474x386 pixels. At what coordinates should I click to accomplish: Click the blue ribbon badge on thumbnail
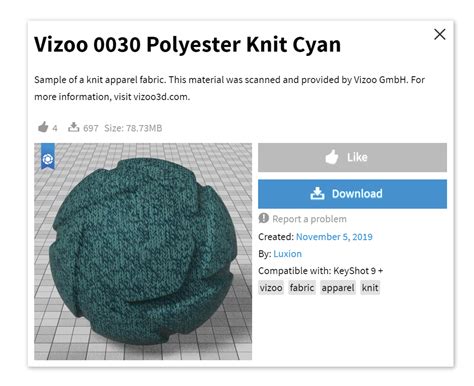click(48, 157)
